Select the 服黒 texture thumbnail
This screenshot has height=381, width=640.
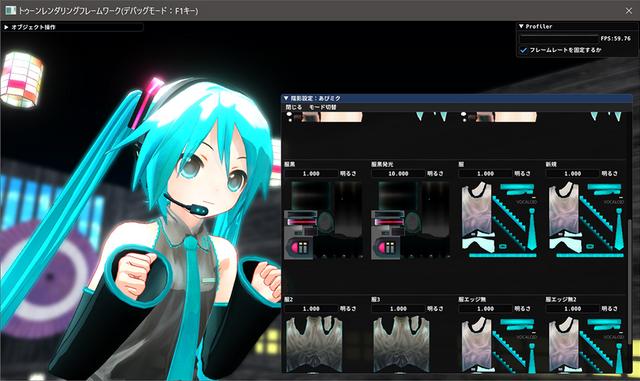click(x=324, y=220)
